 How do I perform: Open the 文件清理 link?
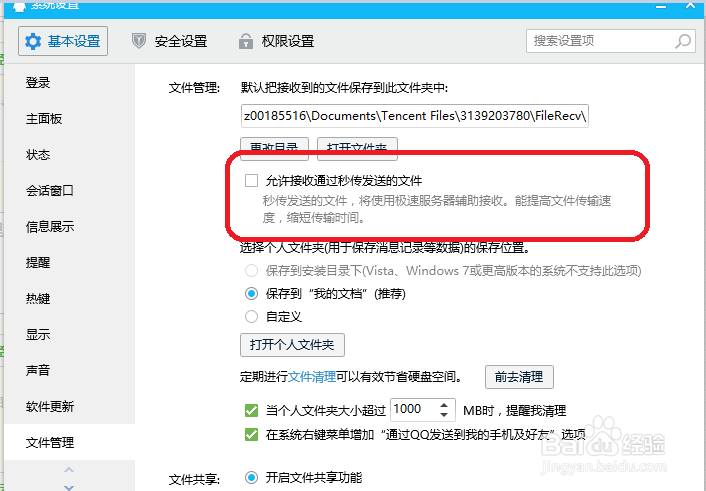coord(312,377)
